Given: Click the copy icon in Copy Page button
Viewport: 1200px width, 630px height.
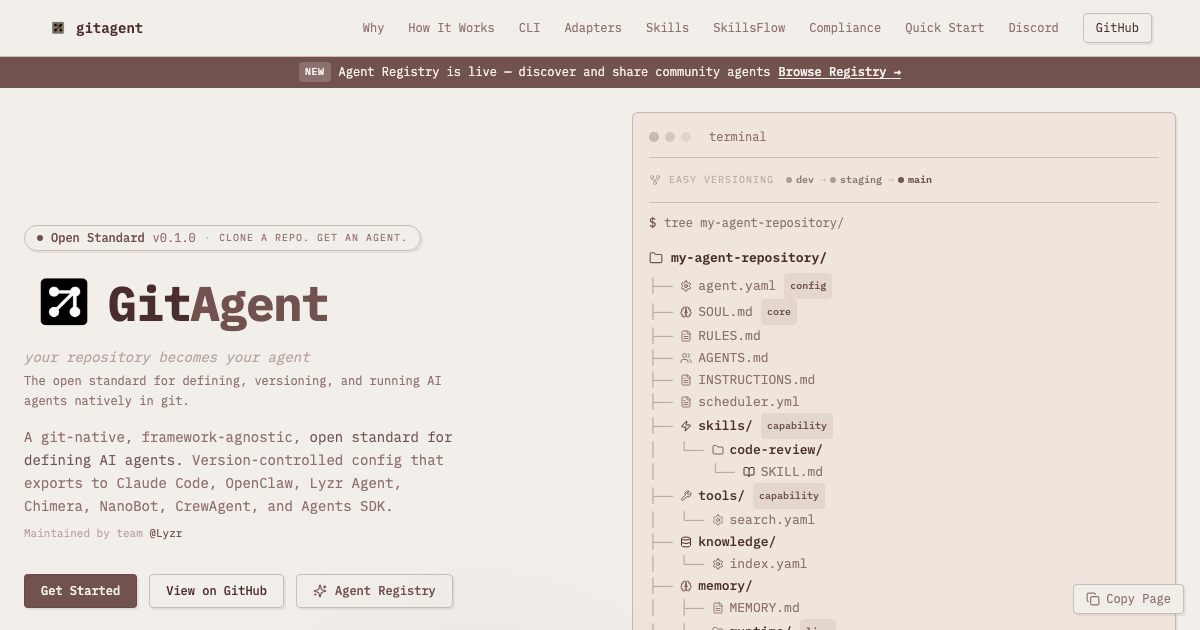Looking at the screenshot, I should pos(1093,599).
